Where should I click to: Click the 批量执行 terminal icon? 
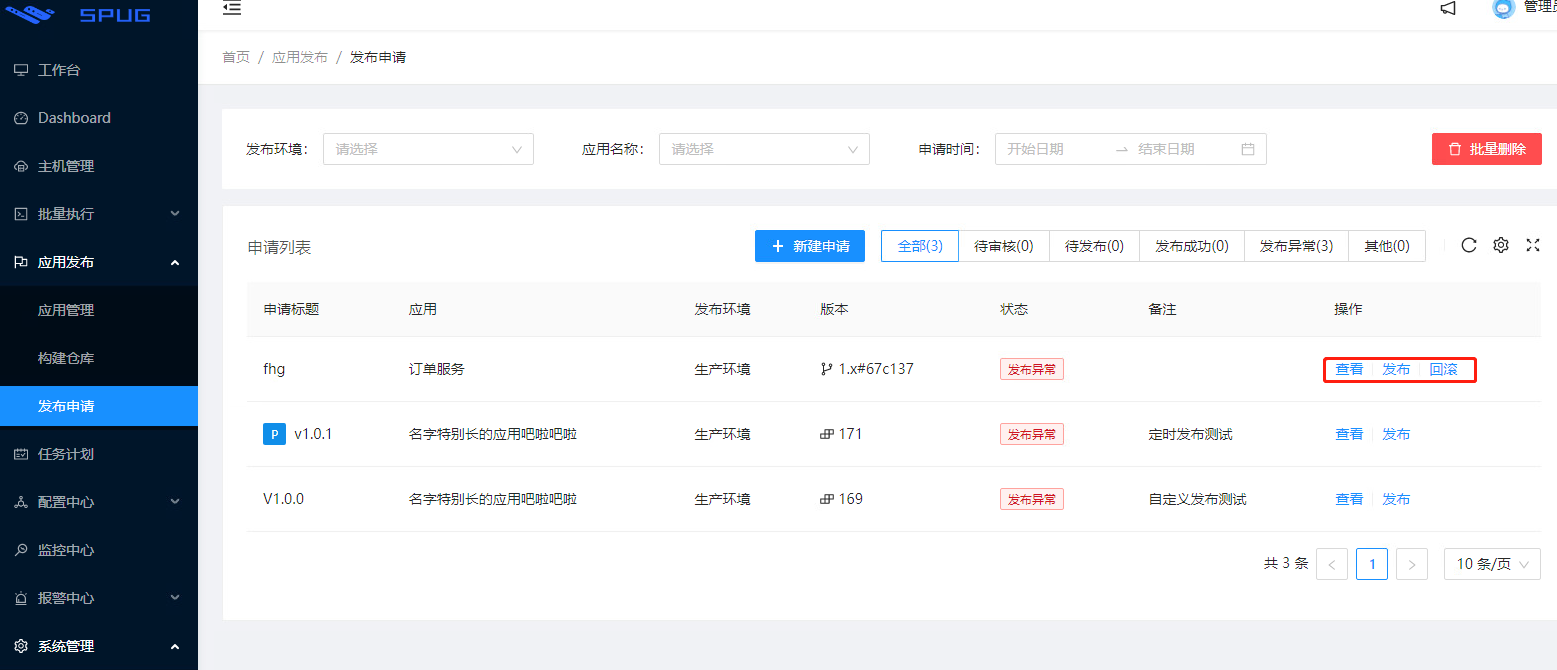(21, 214)
